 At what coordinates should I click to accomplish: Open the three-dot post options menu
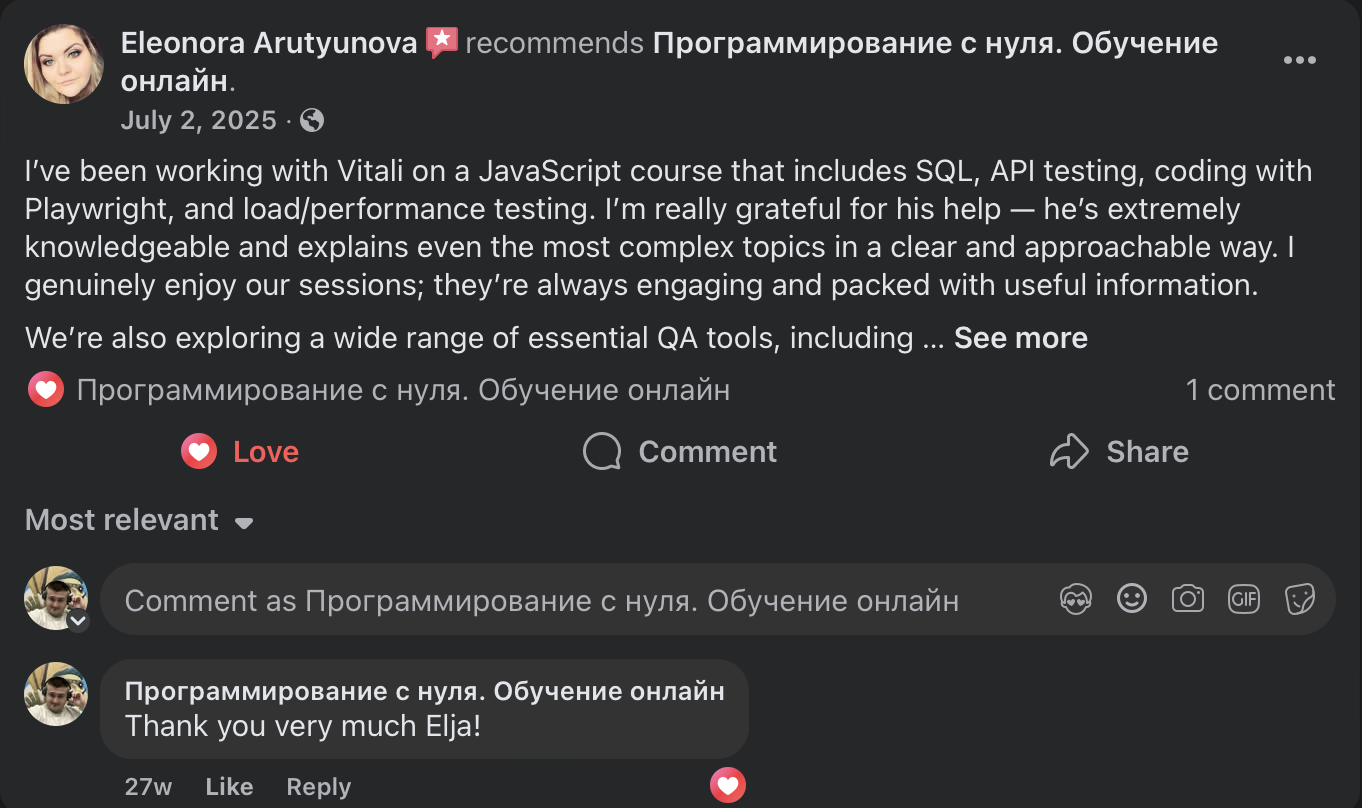click(1299, 60)
